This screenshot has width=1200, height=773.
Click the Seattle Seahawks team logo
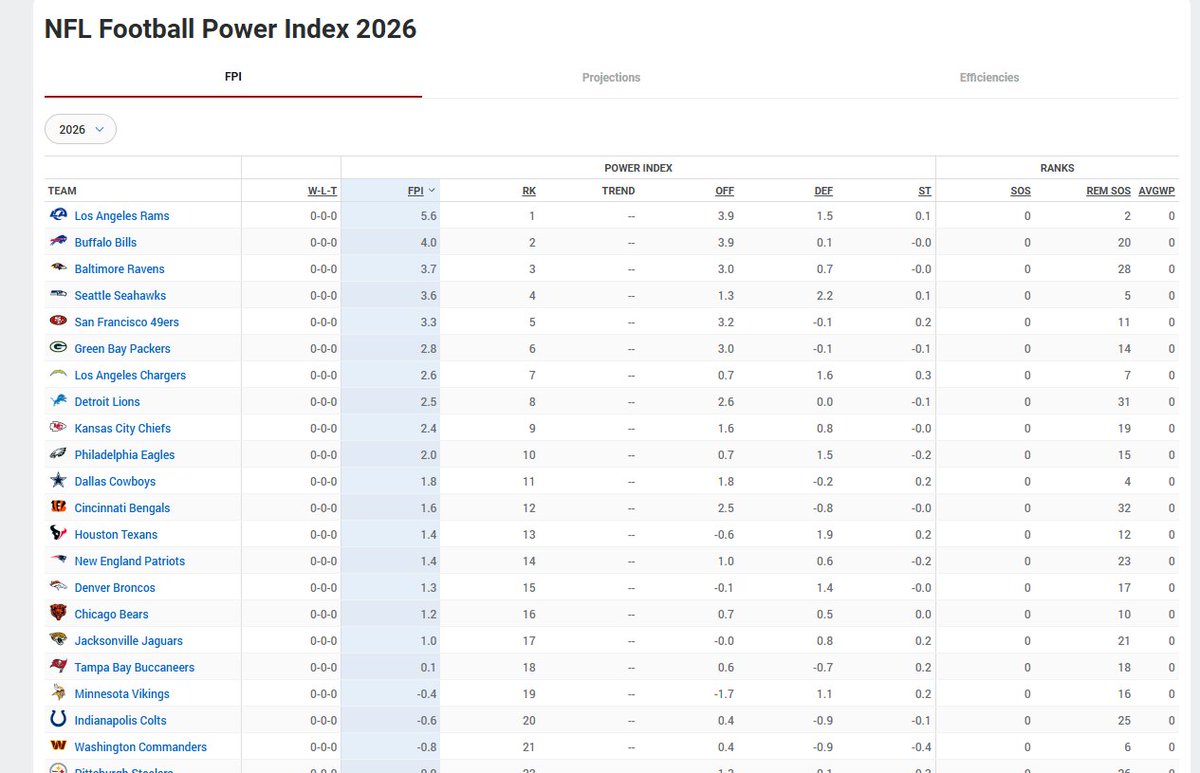pyautogui.click(x=58, y=295)
